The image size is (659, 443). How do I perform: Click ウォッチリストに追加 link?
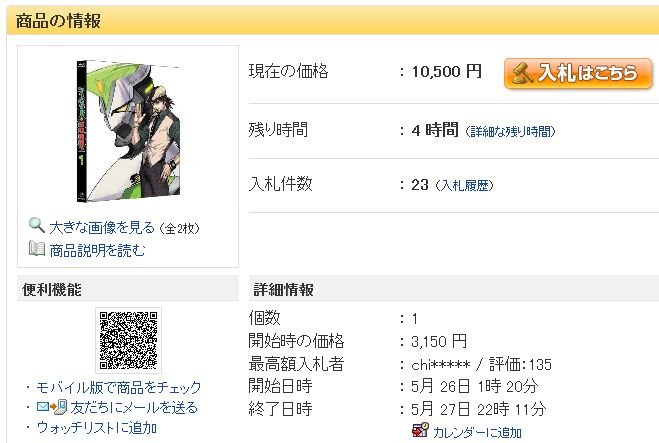pyautogui.click(x=97, y=428)
